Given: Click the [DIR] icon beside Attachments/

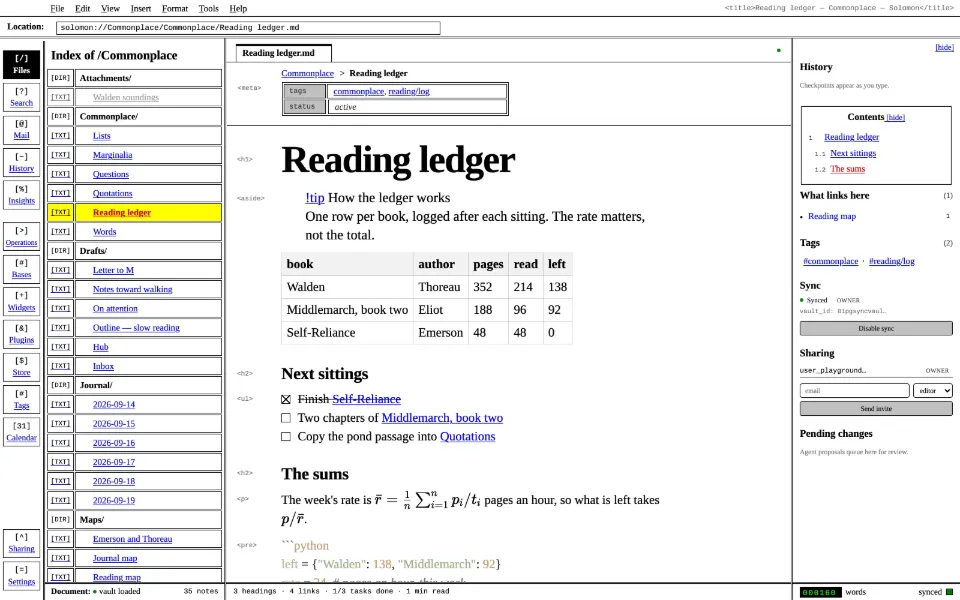Looking at the screenshot, I should pyautogui.click(x=60, y=78).
